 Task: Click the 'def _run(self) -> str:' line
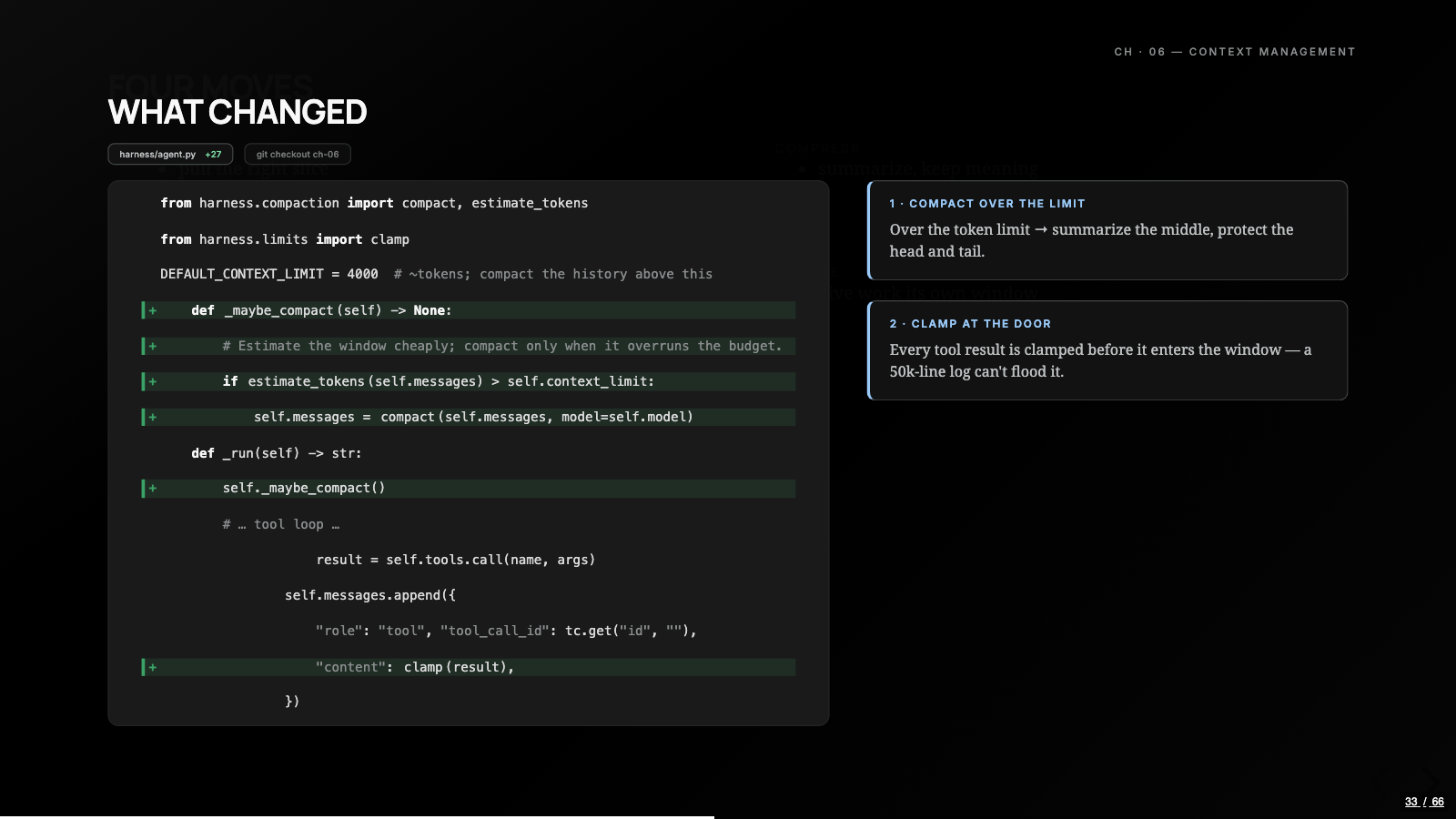click(276, 453)
